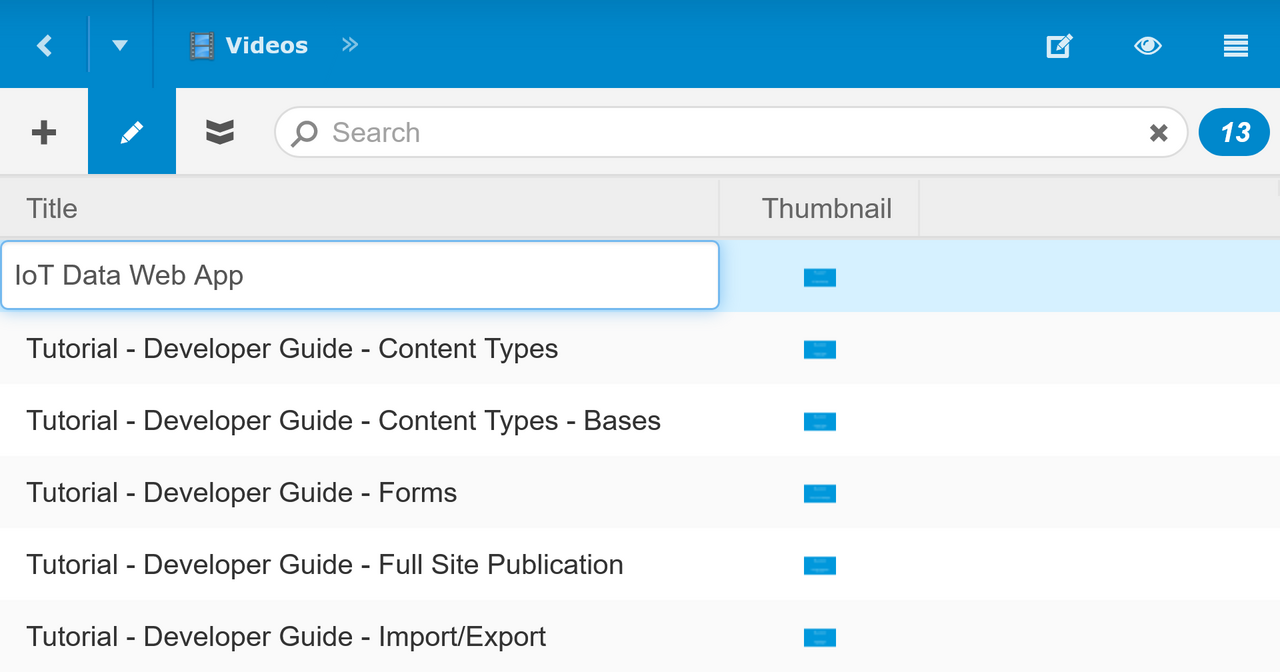Expand the stacked chevrons options button
1280x672 pixels.
[220, 132]
